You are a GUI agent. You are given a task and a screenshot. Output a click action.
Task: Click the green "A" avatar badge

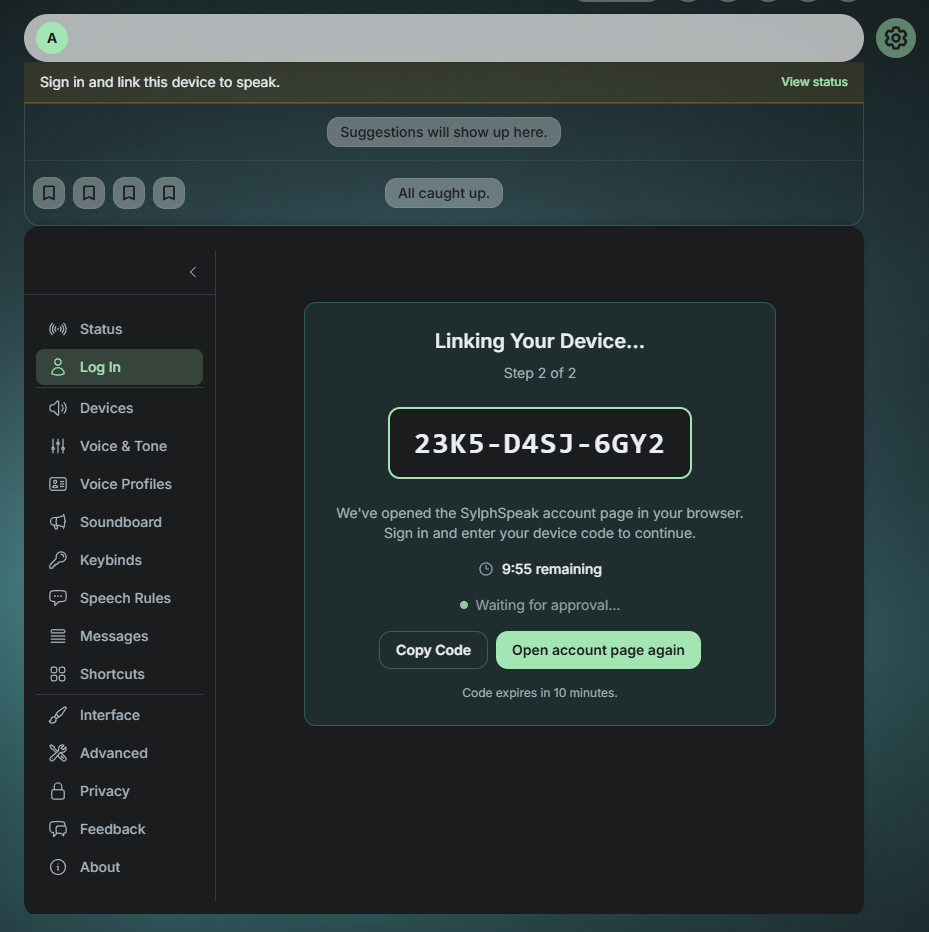(52, 38)
